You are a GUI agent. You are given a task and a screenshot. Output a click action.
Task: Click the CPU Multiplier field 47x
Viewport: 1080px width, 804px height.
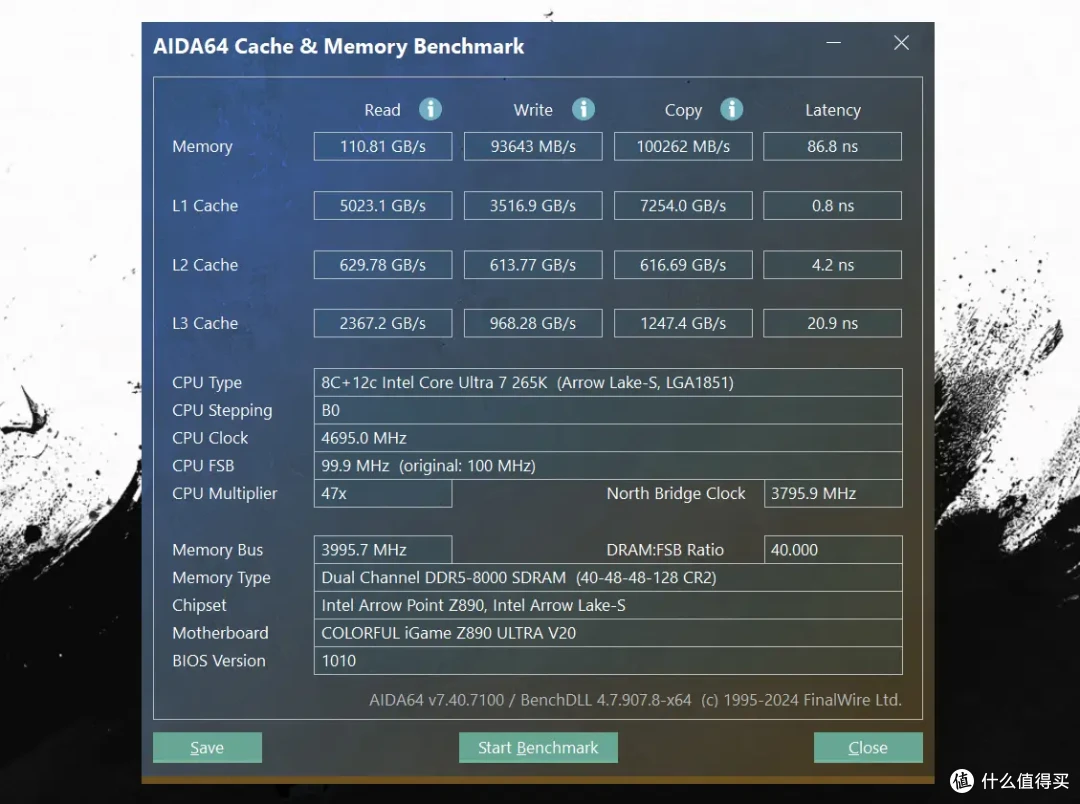(383, 493)
